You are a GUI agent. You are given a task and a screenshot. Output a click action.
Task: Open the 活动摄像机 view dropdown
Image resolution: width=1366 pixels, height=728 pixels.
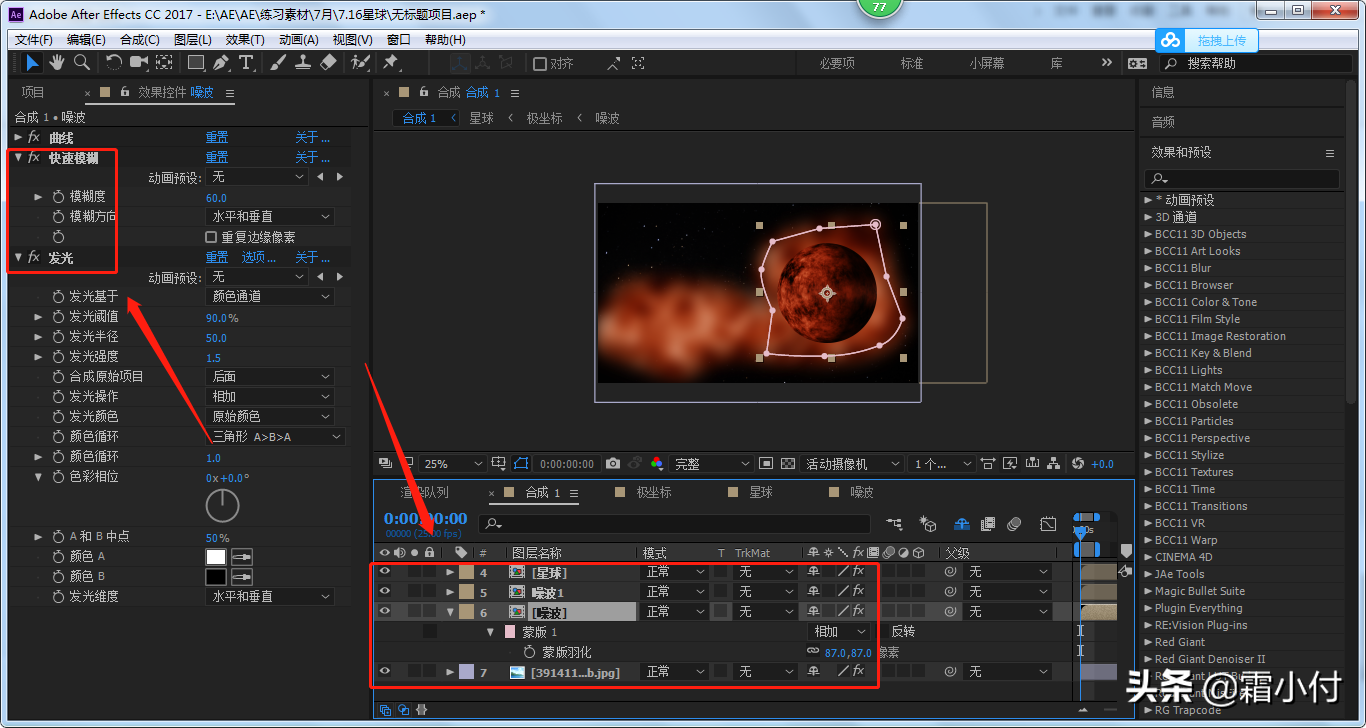pyautogui.click(x=852, y=464)
